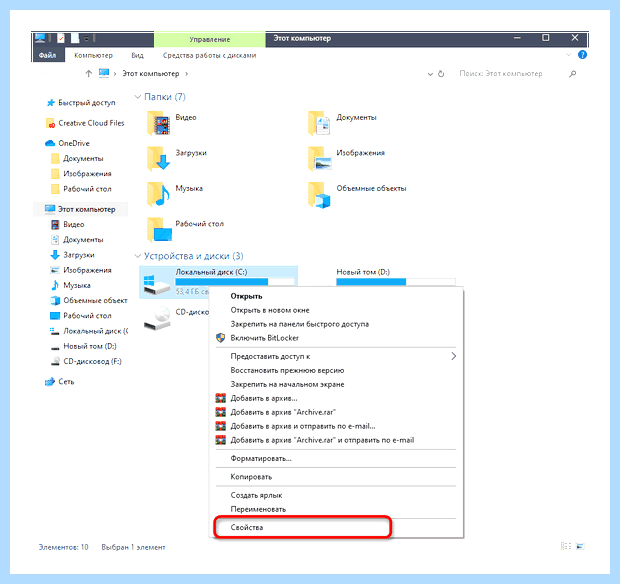This screenshot has height=584, width=620.
Task: Click Этот компьютер in the address path
Action: pos(151,74)
